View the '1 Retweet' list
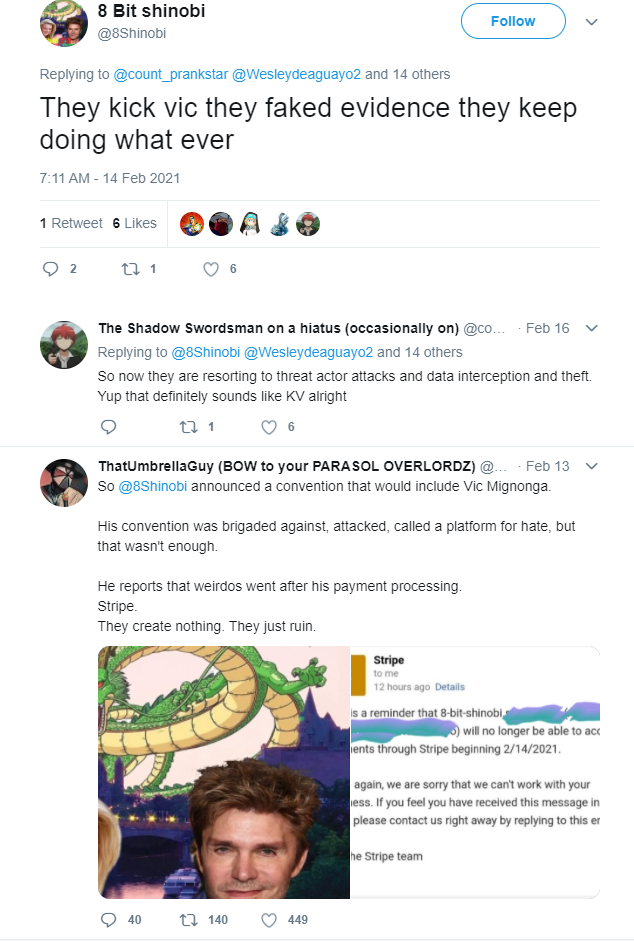 [x=71, y=223]
